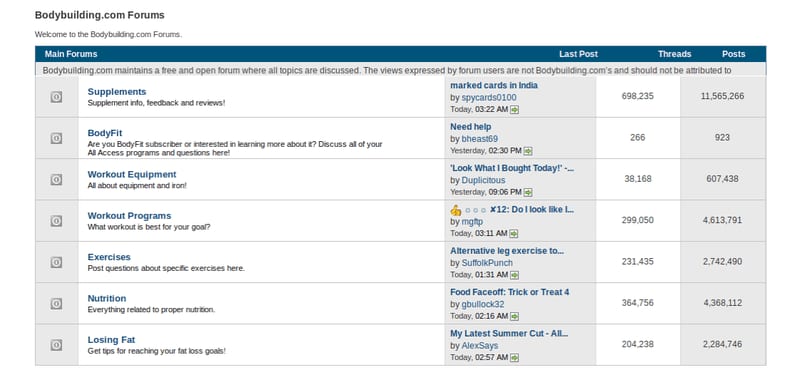800x370 pixels.
Task: Click the 'Bodybuilding.com Forums' page heading
Action: pyautogui.click(x=99, y=15)
